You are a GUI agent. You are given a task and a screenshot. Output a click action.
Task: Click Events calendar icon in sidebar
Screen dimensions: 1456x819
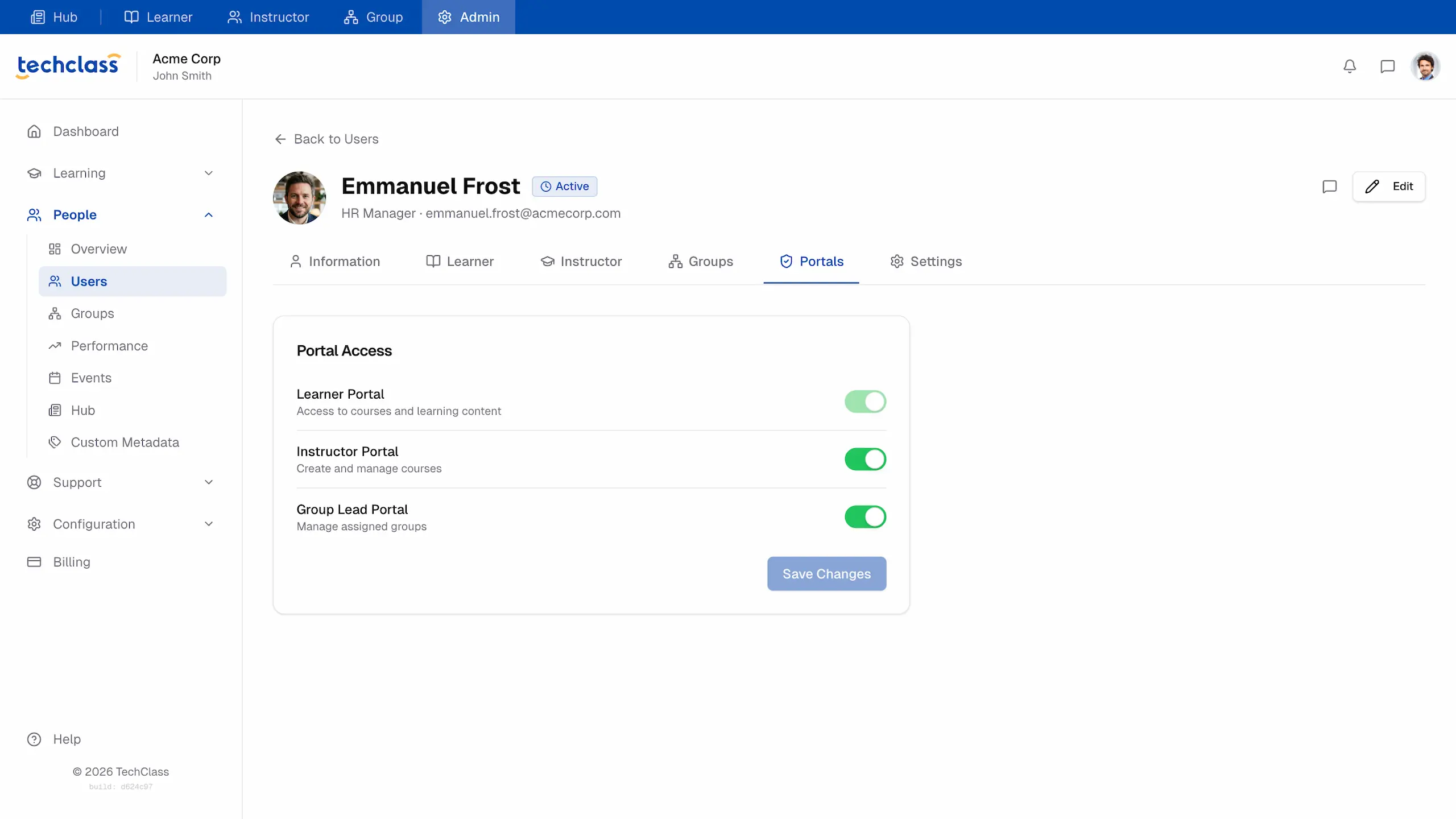click(55, 378)
